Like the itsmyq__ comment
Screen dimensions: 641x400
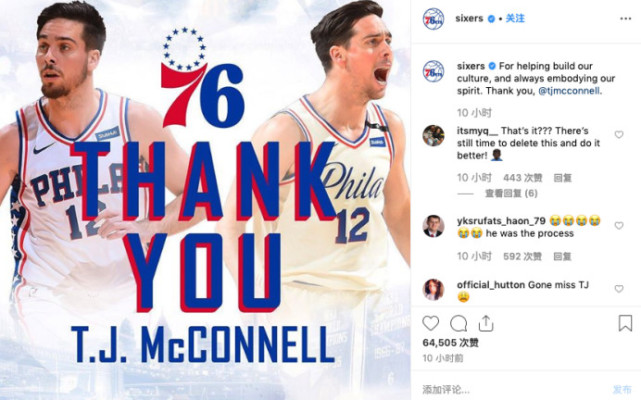point(619,135)
